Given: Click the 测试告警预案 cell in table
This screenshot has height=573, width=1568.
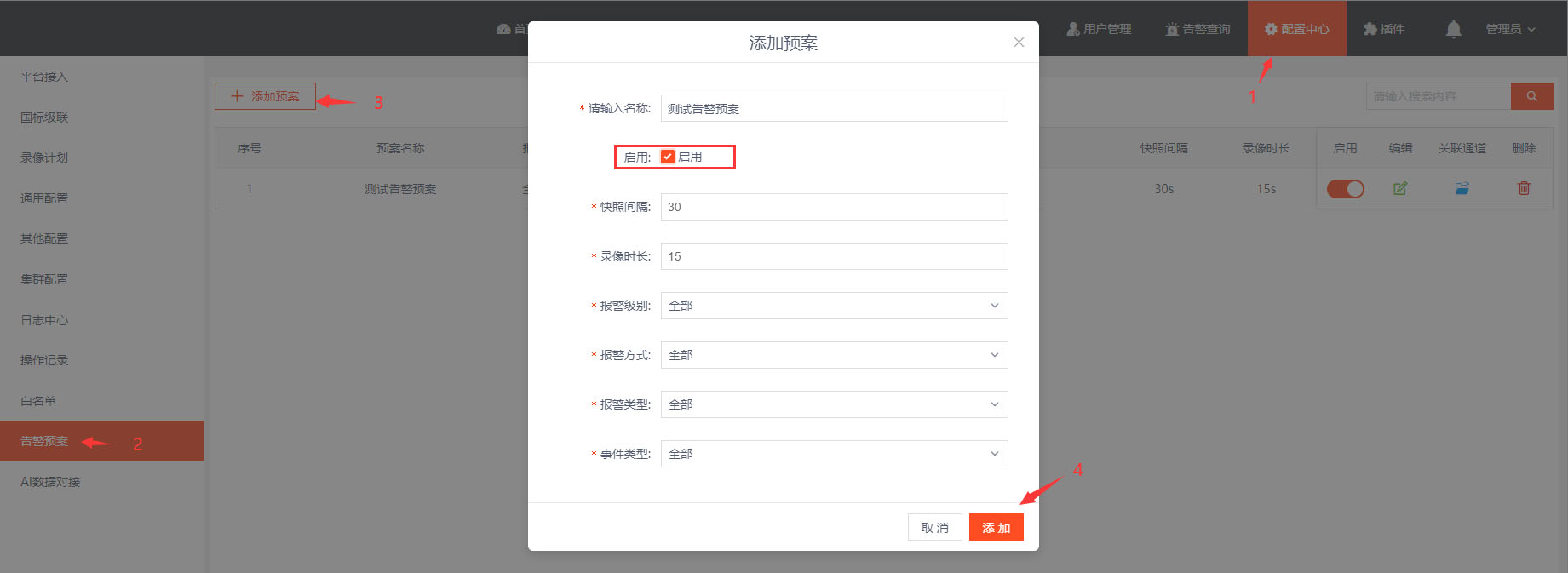Looking at the screenshot, I should pyautogui.click(x=400, y=189).
